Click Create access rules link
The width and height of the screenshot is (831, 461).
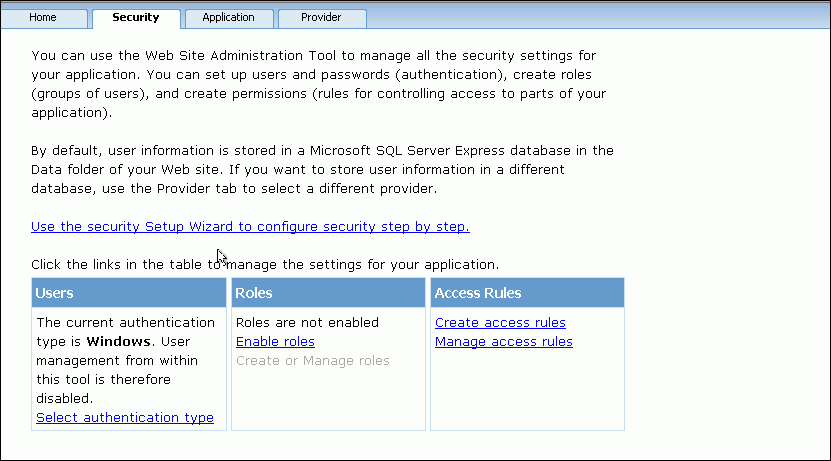coord(500,323)
